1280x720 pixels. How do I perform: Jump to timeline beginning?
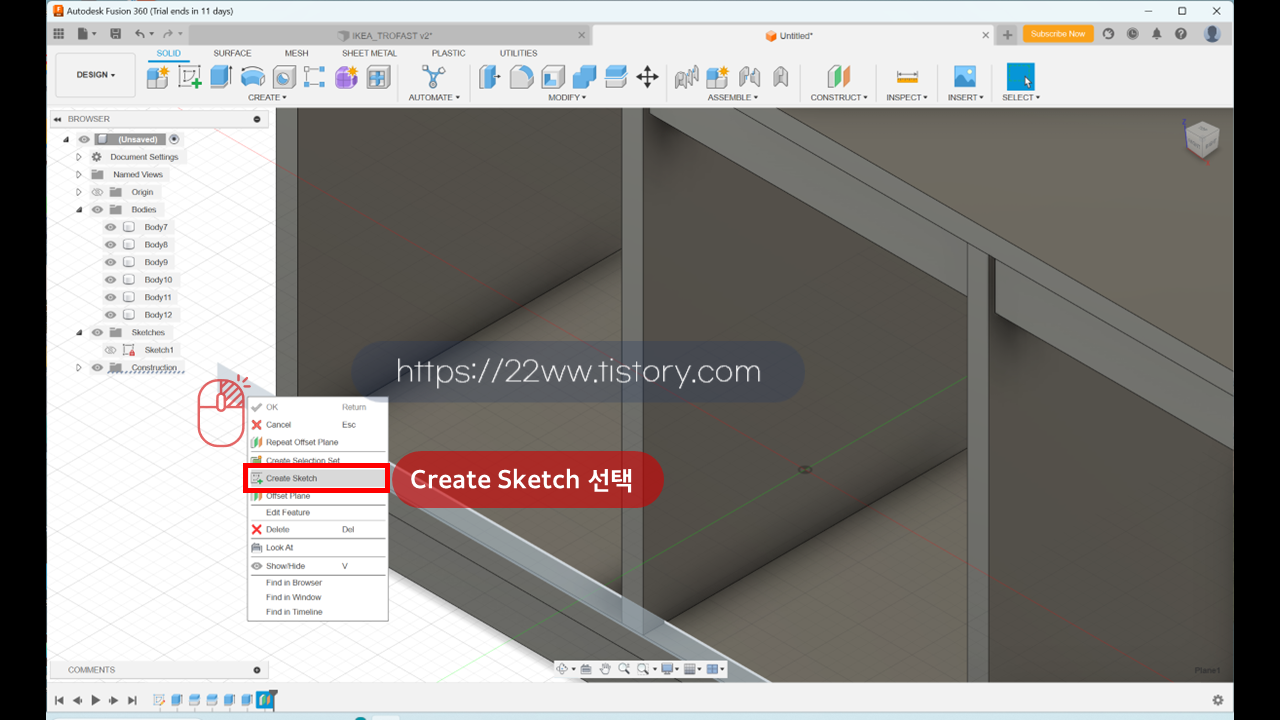[59, 700]
